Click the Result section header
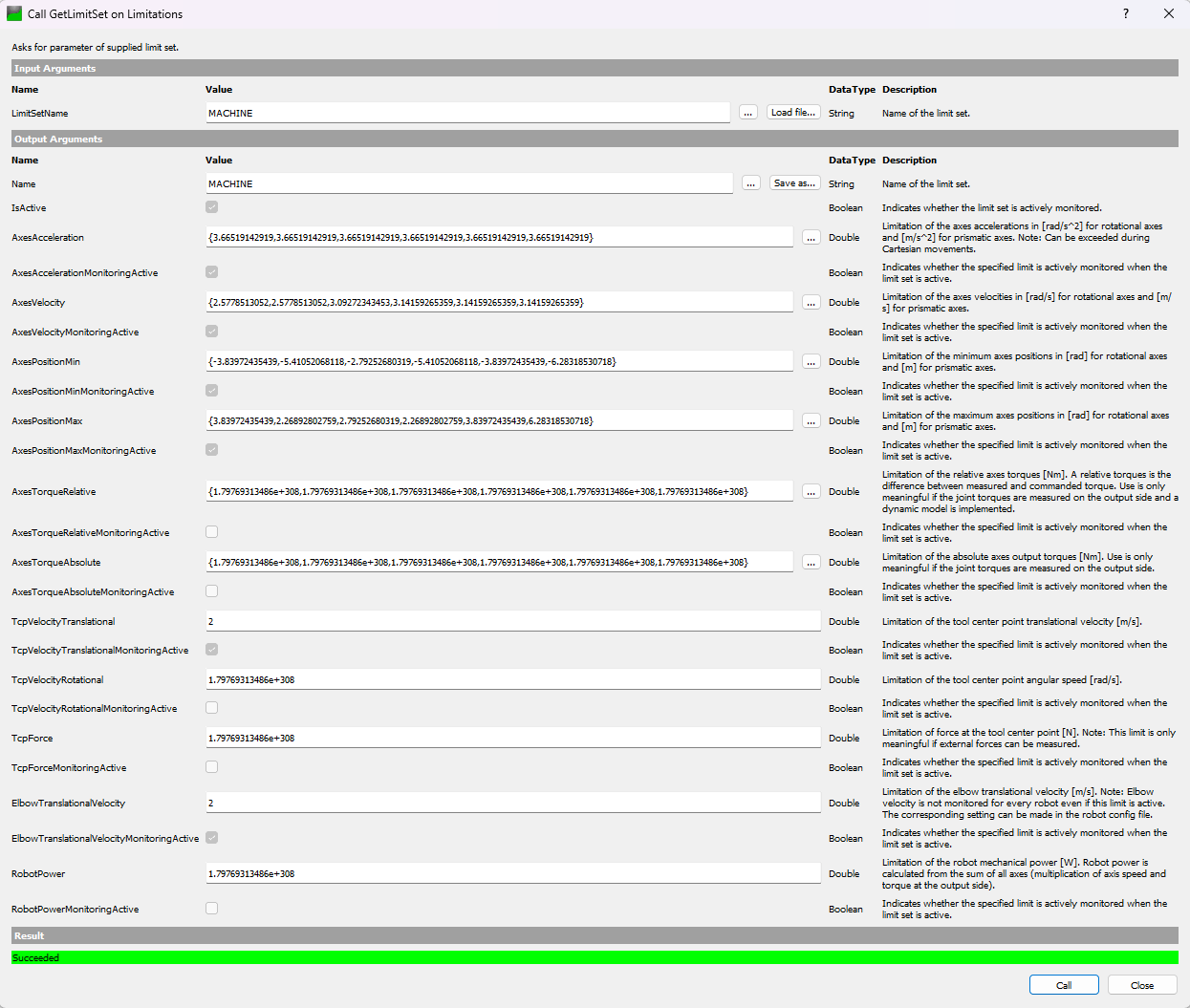1190x1008 pixels. tap(595, 936)
